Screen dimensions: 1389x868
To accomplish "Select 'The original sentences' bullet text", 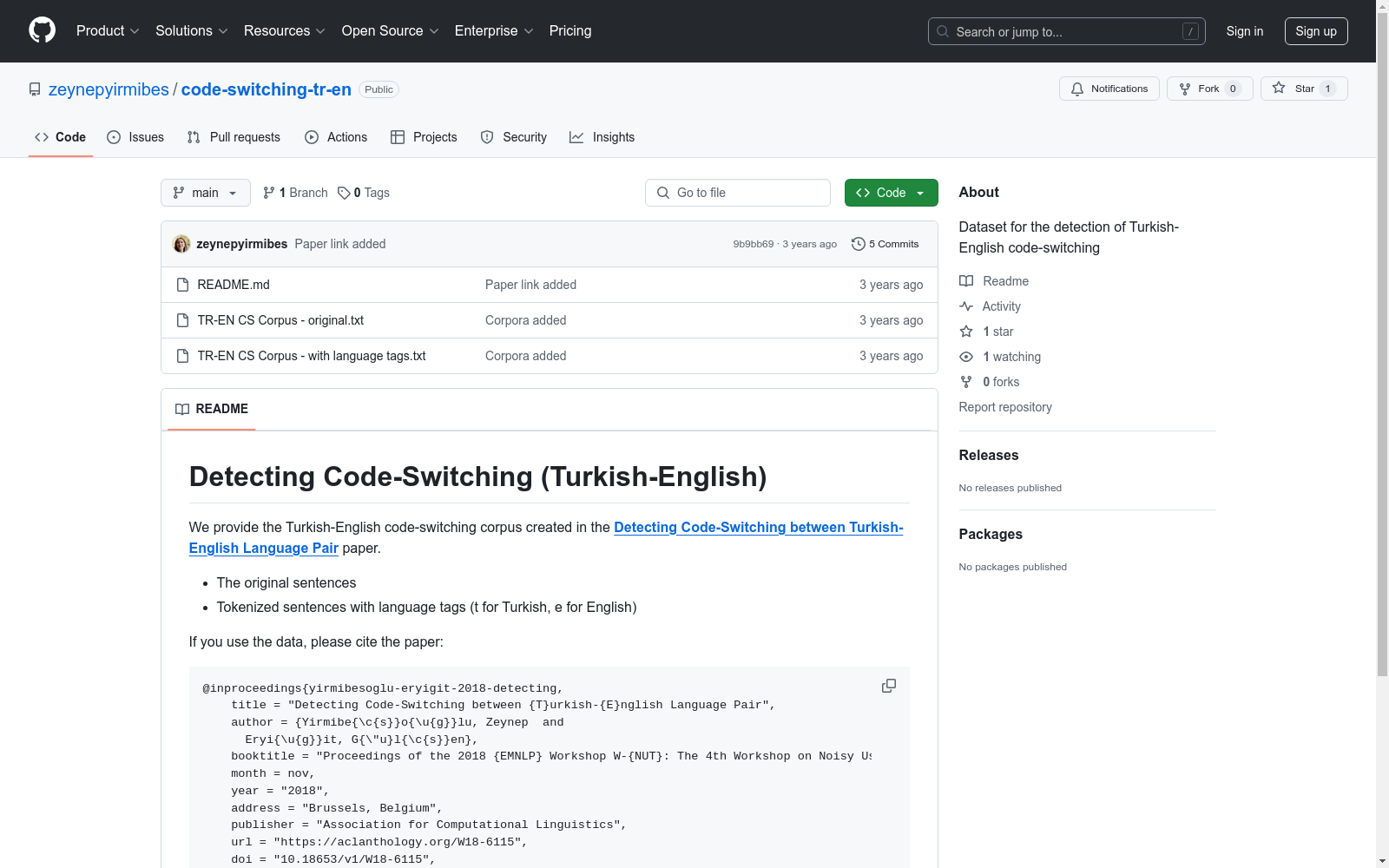I will coord(286,582).
